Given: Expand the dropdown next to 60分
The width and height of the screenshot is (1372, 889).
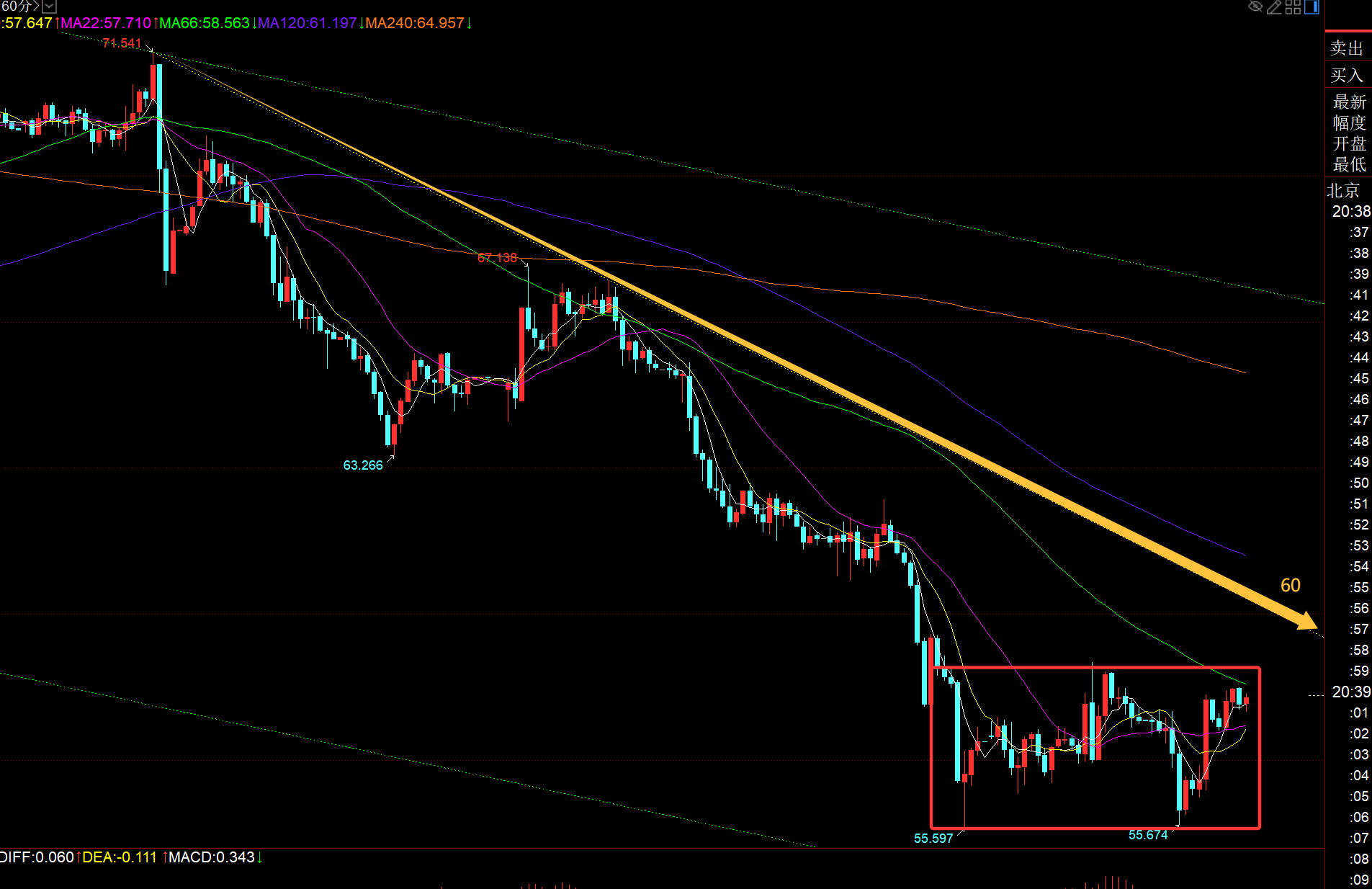Looking at the screenshot, I should coord(49,6).
